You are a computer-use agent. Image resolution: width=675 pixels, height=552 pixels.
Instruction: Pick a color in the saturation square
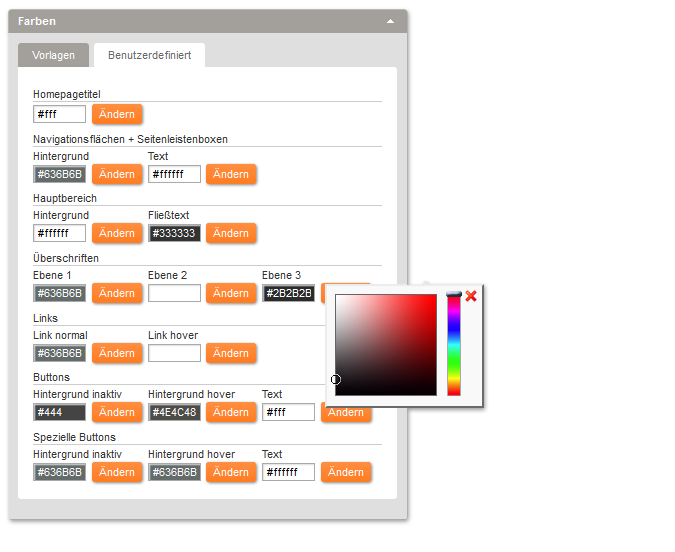point(386,345)
